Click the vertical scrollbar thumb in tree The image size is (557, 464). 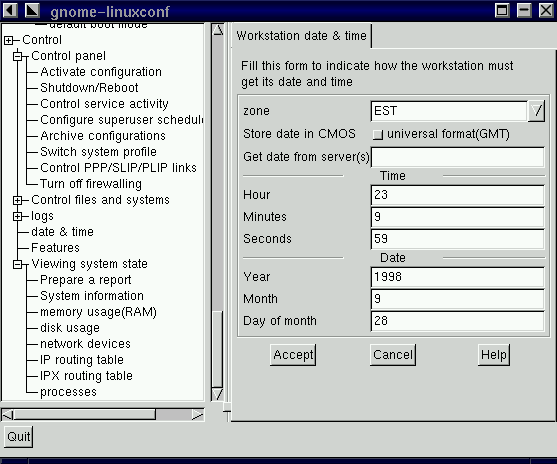(x=217, y=349)
